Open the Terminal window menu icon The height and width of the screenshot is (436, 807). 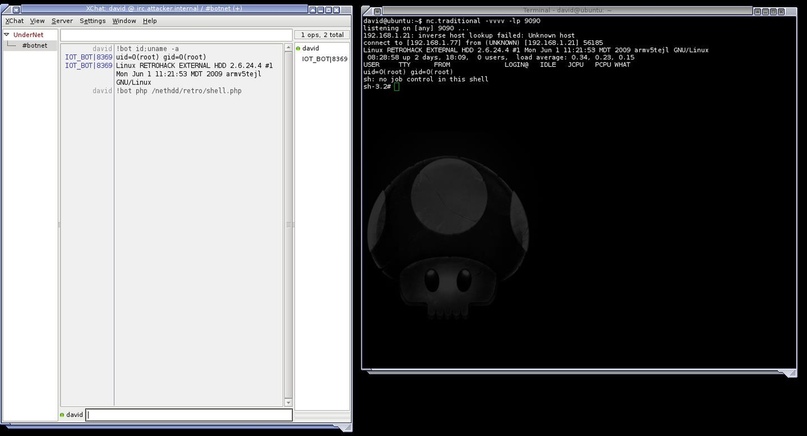377,11
